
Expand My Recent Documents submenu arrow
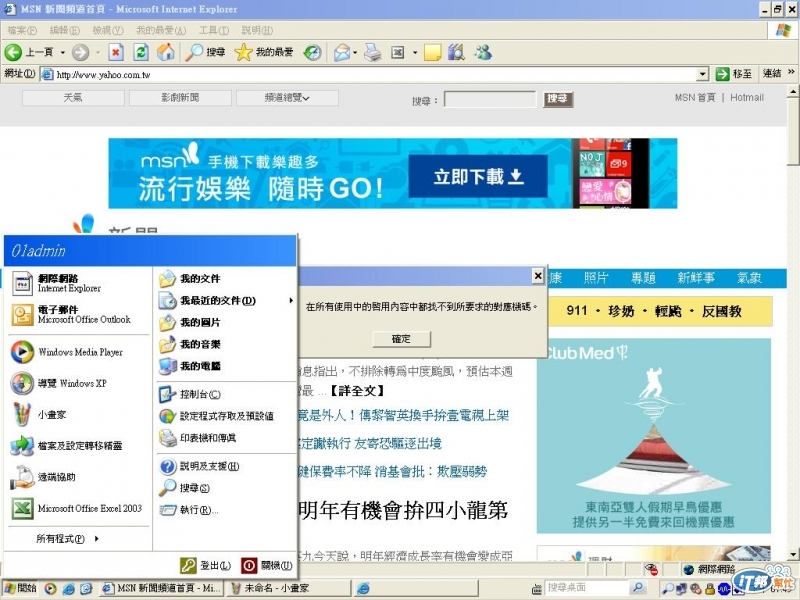[x=291, y=301]
